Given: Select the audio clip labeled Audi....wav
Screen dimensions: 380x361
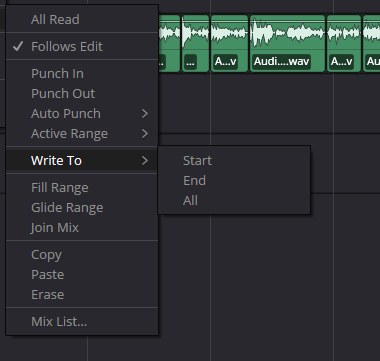Looking at the screenshot, I should (x=288, y=43).
